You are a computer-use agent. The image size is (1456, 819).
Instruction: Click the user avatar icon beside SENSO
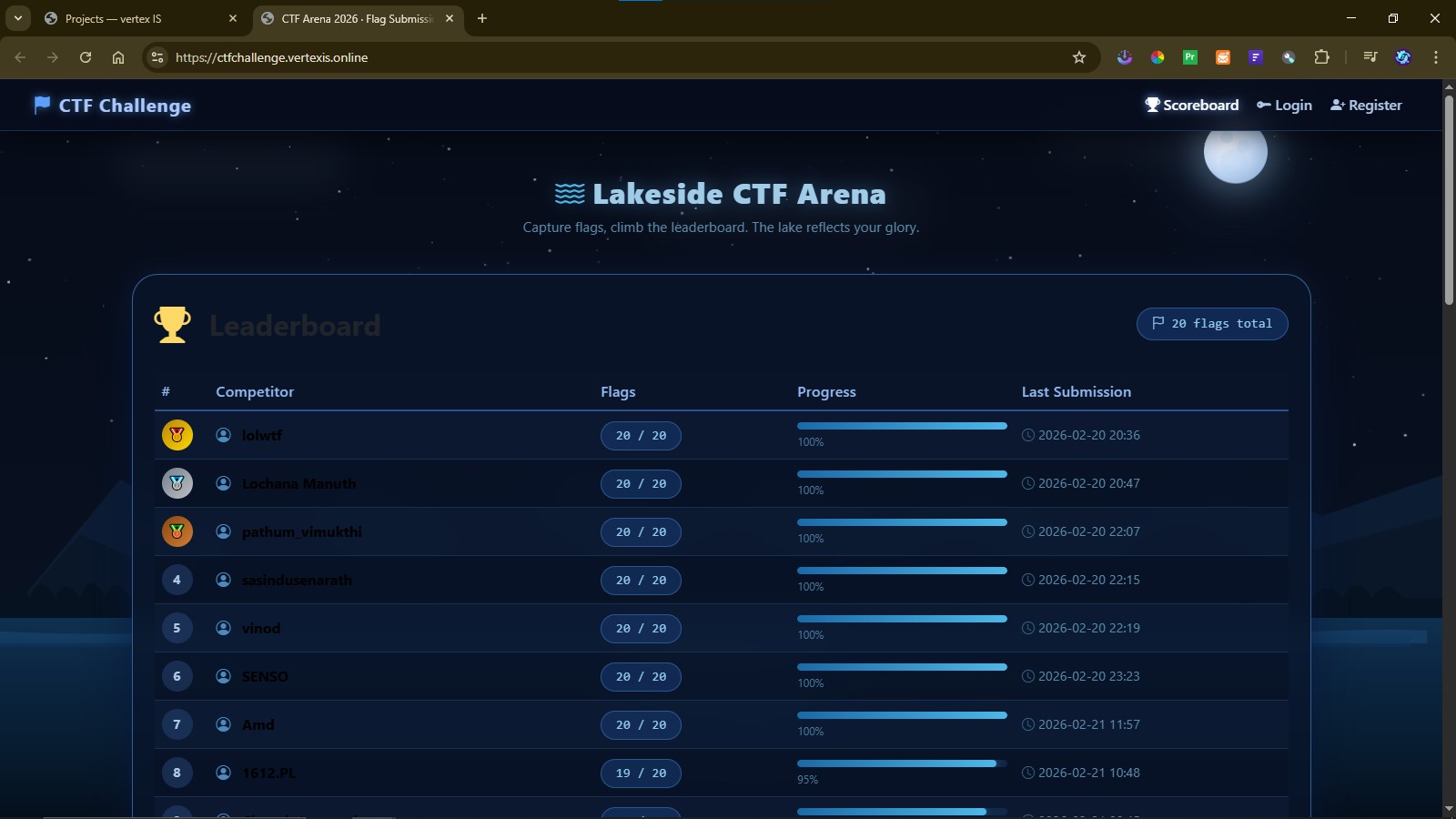pyautogui.click(x=223, y=676)
